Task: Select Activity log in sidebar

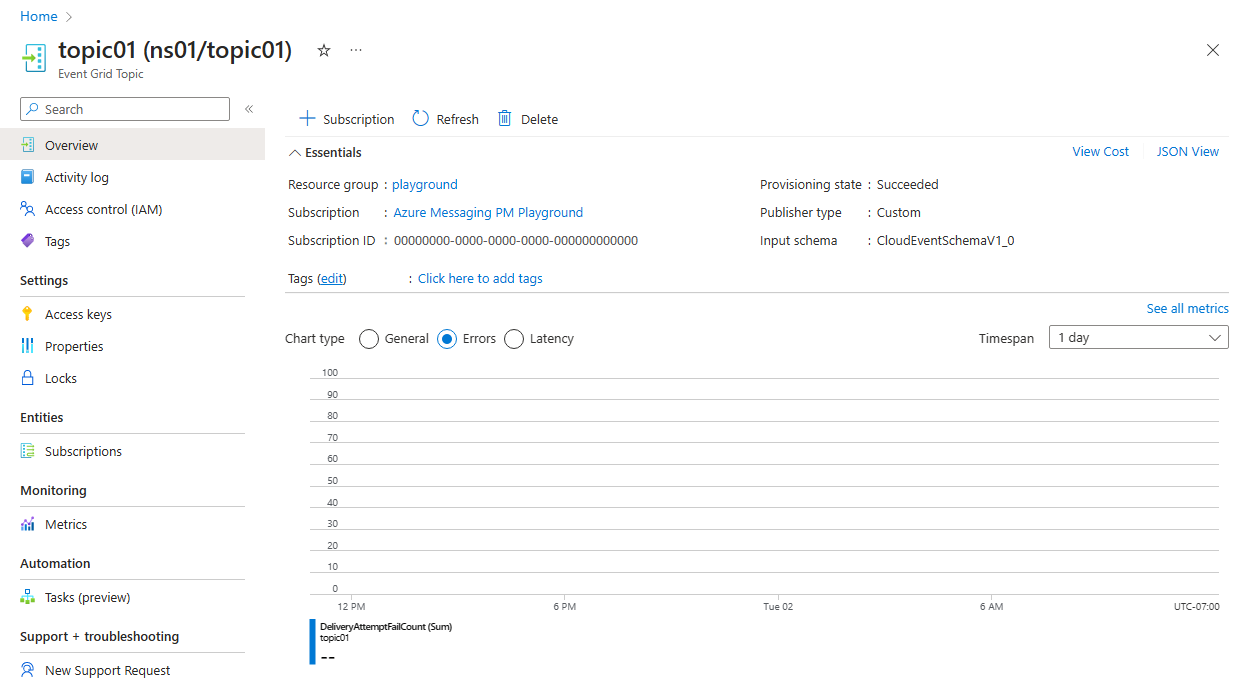Action: (77, 177)
